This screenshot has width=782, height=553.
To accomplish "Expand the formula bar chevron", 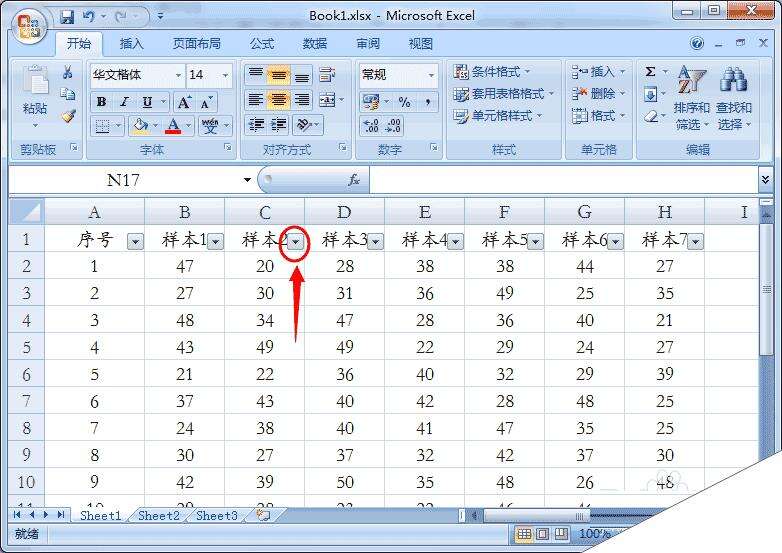I will 765,180.
